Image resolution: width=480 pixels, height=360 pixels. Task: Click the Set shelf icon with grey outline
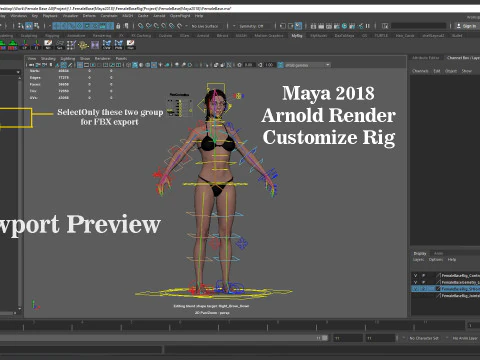(60, 44)
